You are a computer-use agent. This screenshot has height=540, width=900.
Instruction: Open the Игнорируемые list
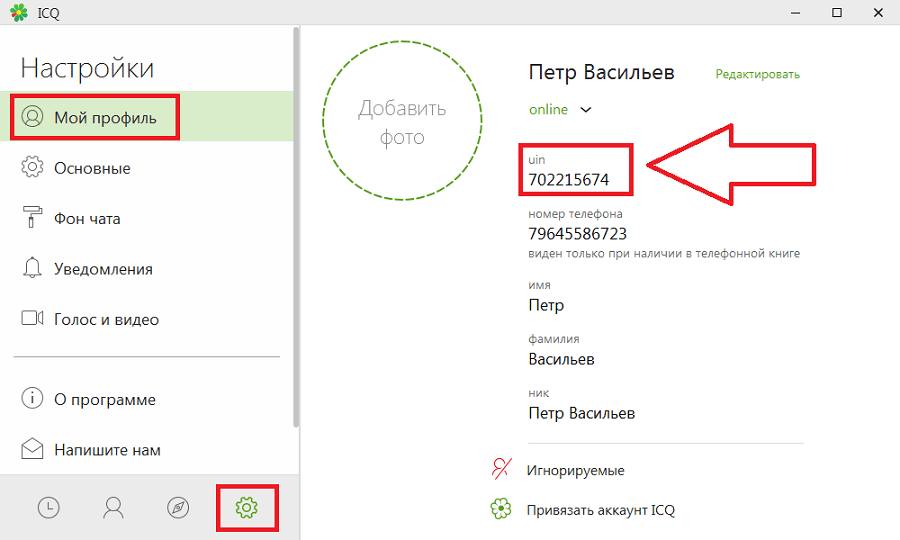click(x=575, y=471)
